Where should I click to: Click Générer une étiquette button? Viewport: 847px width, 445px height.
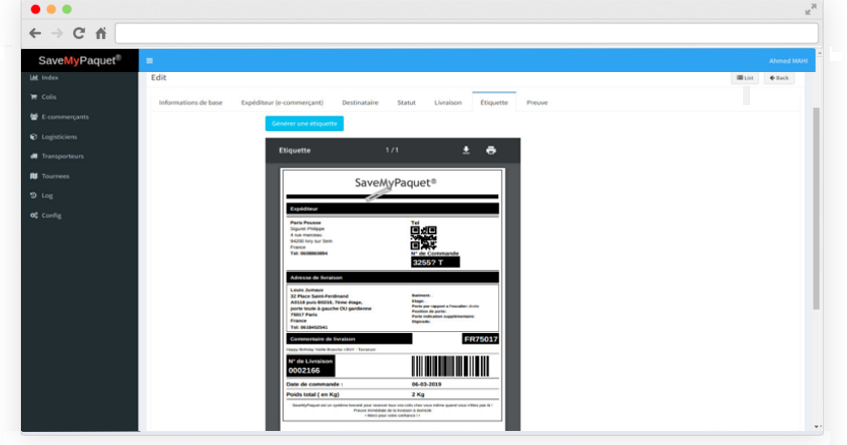304,124
